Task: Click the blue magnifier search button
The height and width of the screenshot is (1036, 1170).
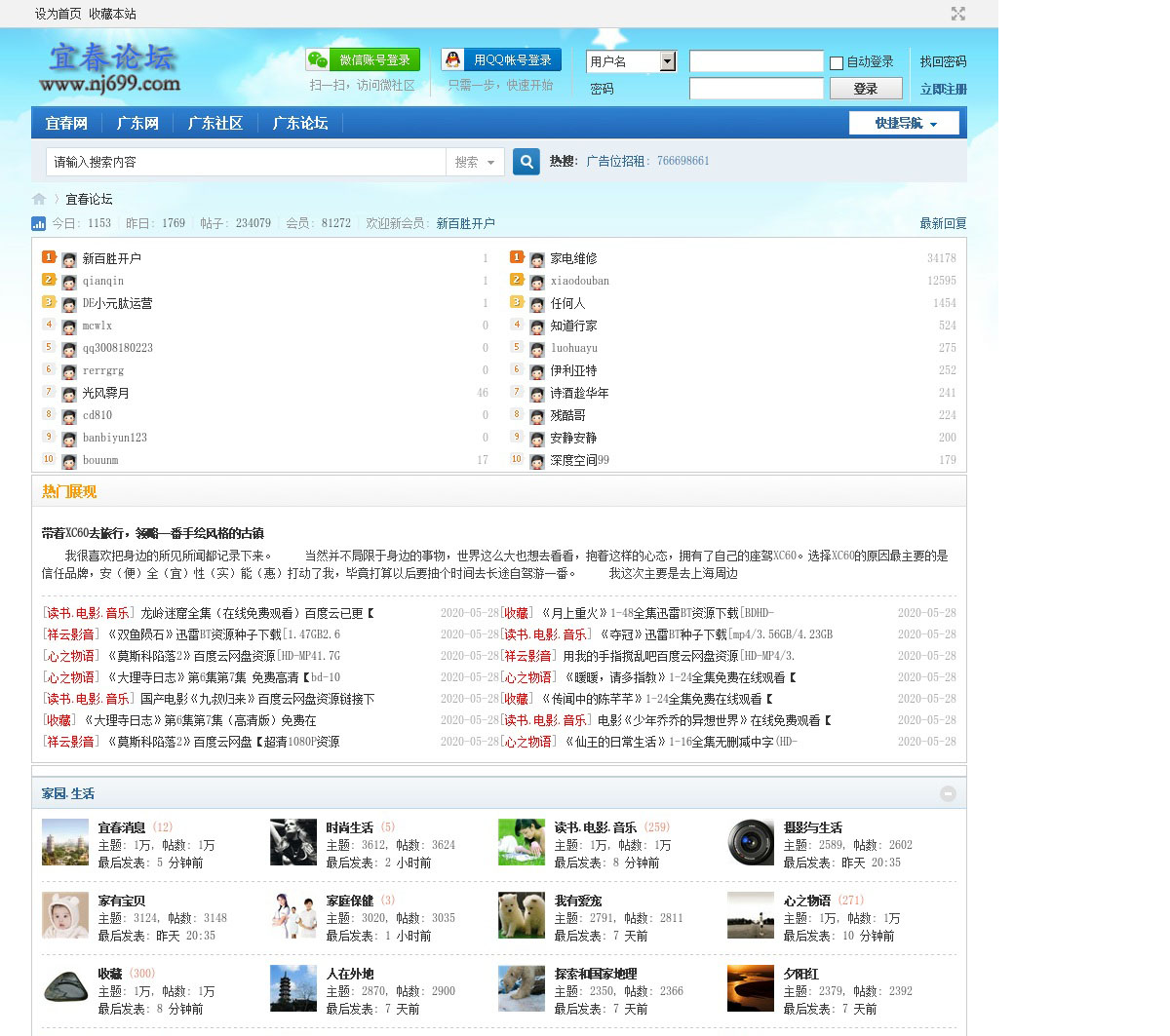Action: tap(526, 162)
